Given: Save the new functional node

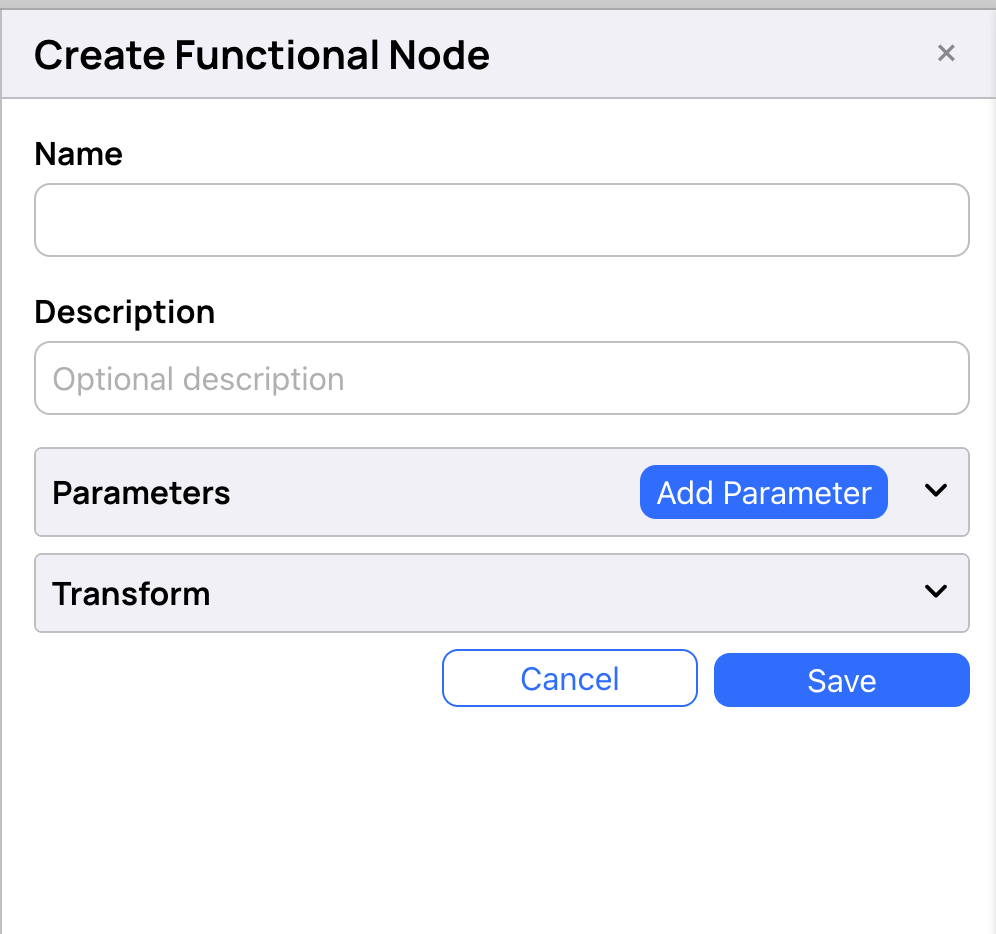Looking at the screenshot, I should coord(841,680).
